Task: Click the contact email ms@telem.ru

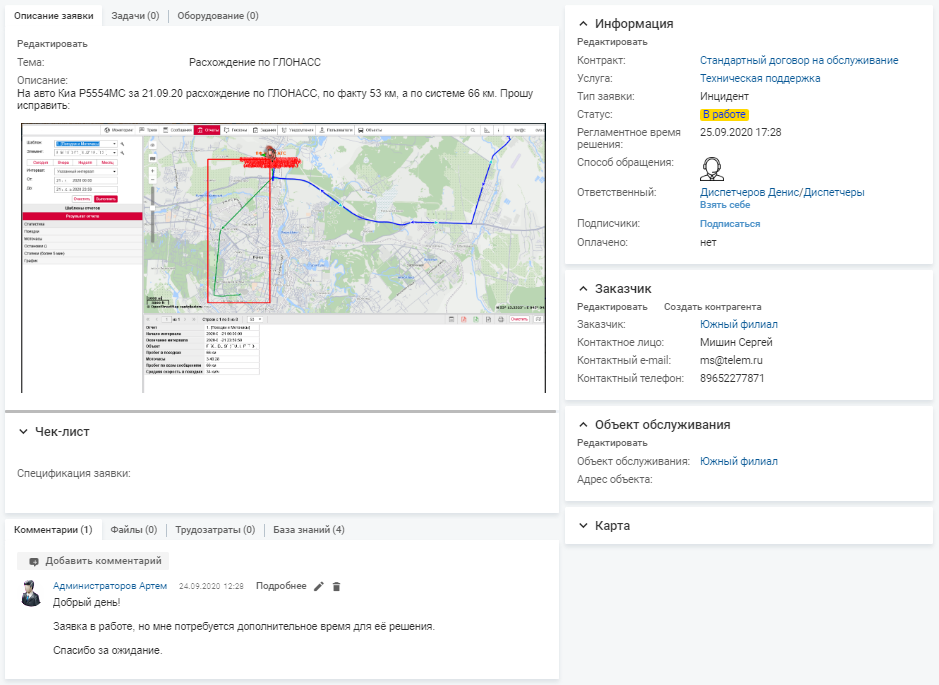Action: pos(731,360)
